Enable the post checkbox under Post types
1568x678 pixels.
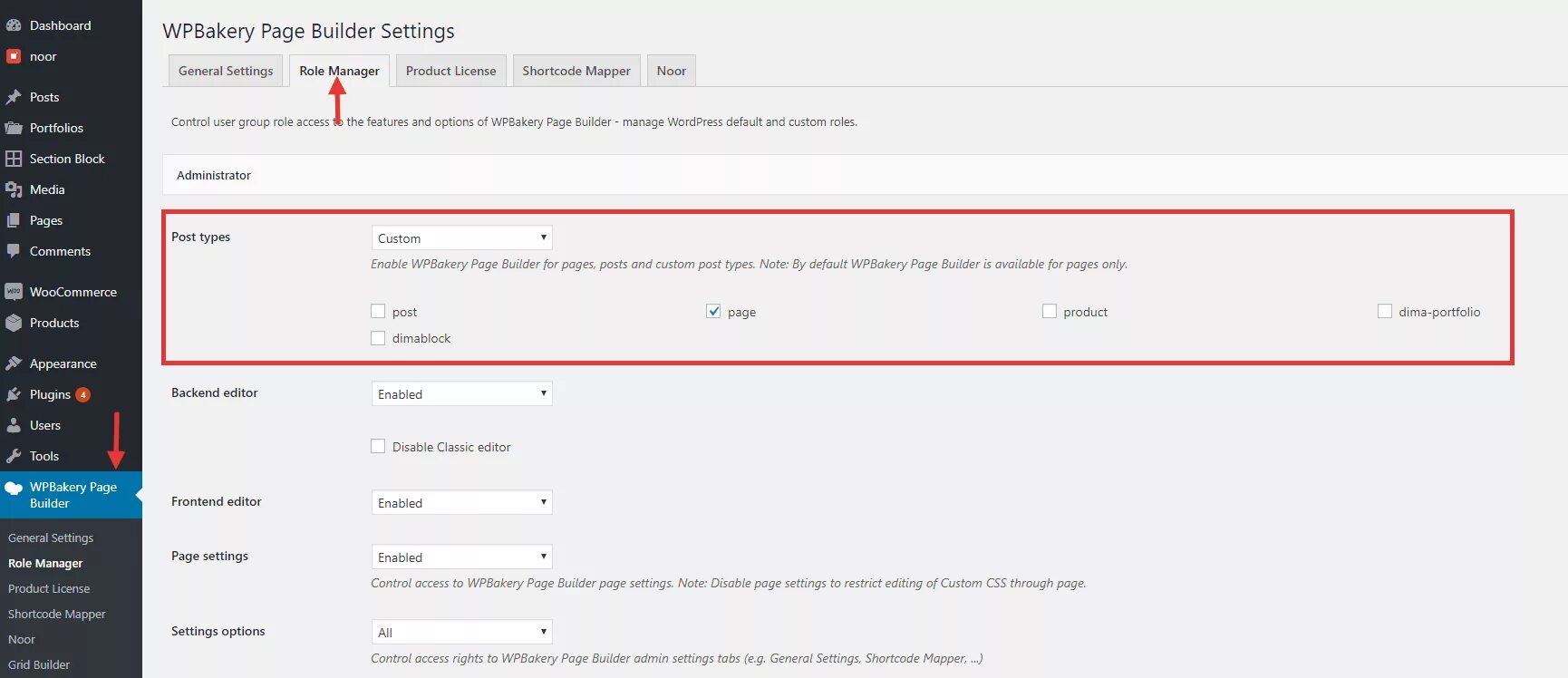tap(378, 311)
